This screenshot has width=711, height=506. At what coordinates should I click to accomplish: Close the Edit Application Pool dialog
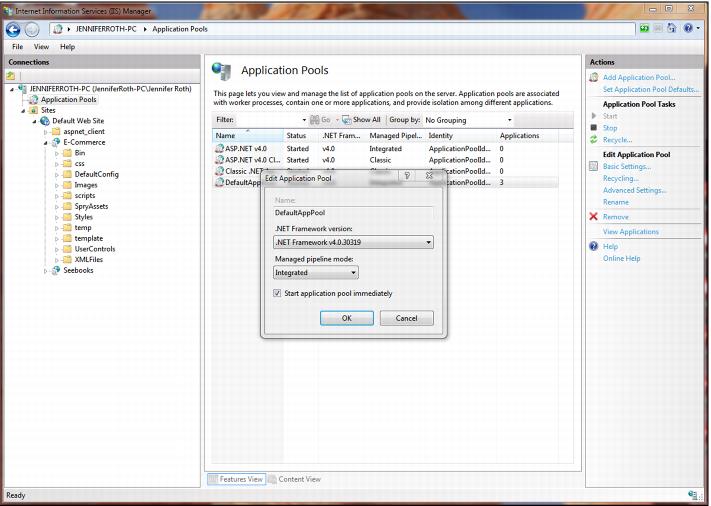coord(429,175)
